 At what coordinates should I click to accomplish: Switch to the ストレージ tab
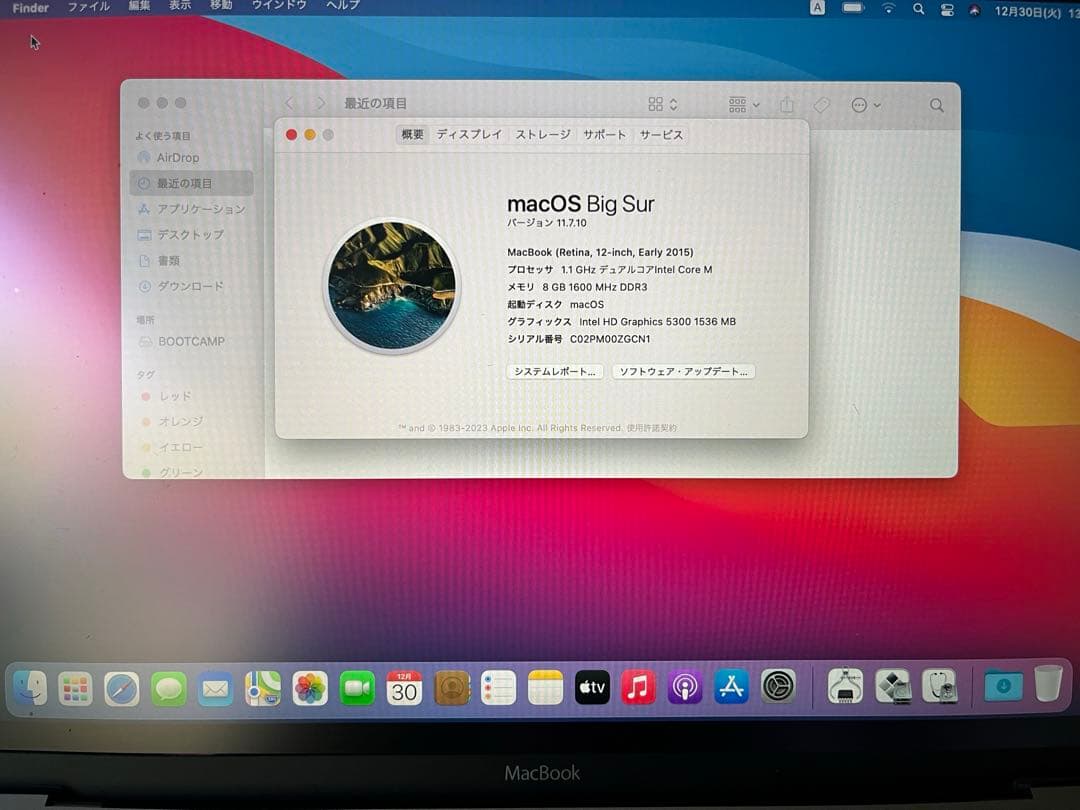tap(543, 134)
